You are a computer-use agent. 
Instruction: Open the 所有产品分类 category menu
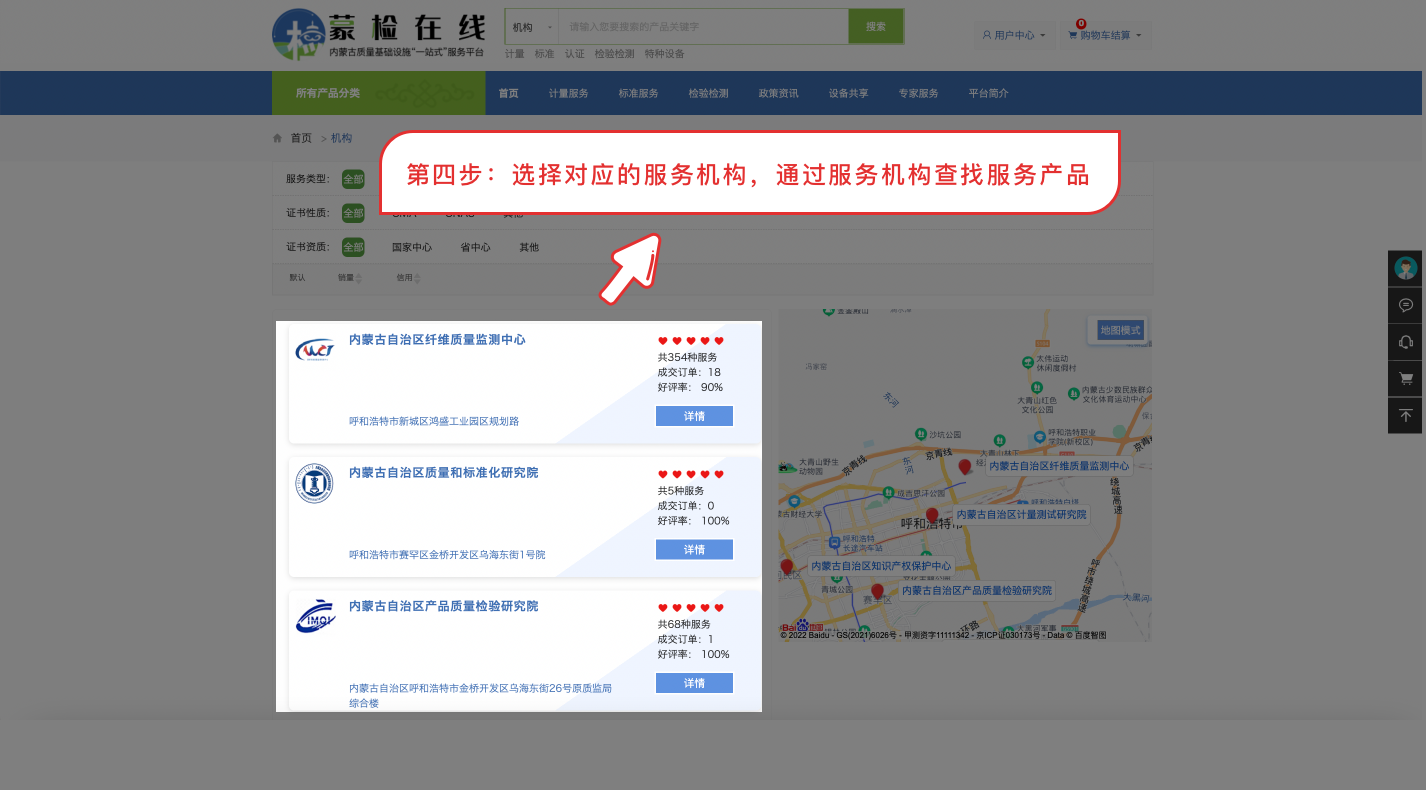point(378,93)
